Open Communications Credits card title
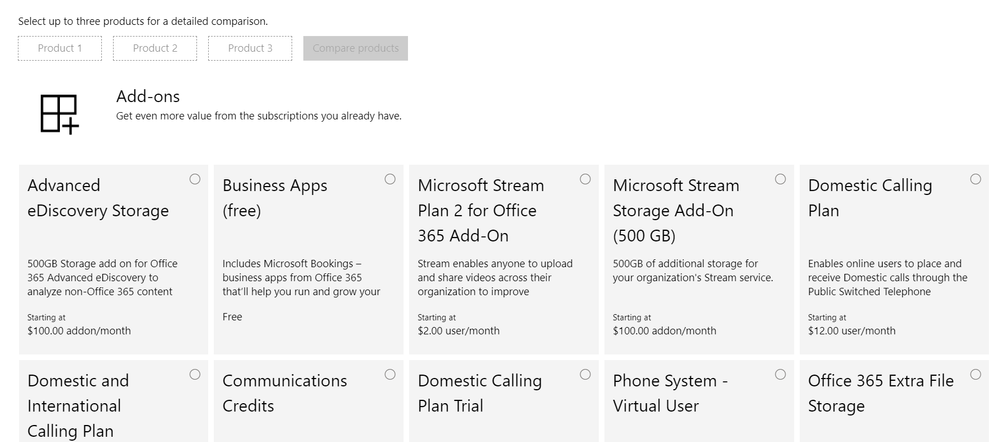The height and width of the screenshot is (442, 999). (x=285, y=393)
